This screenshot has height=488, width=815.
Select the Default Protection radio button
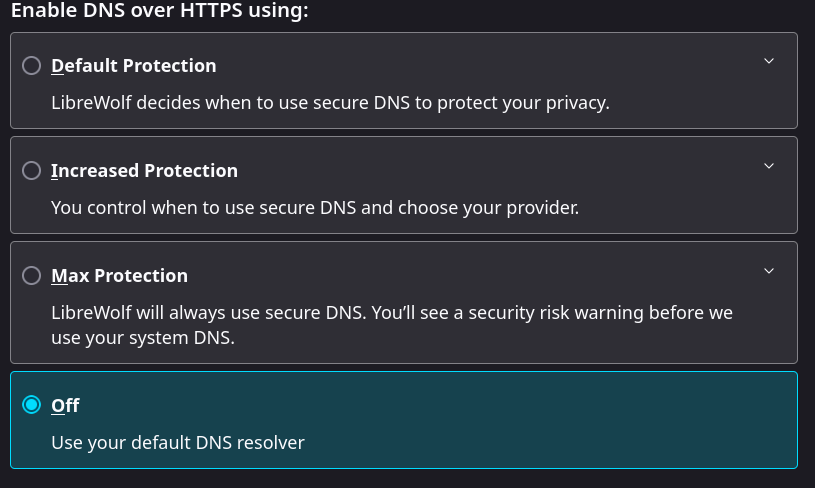(32, 66)
